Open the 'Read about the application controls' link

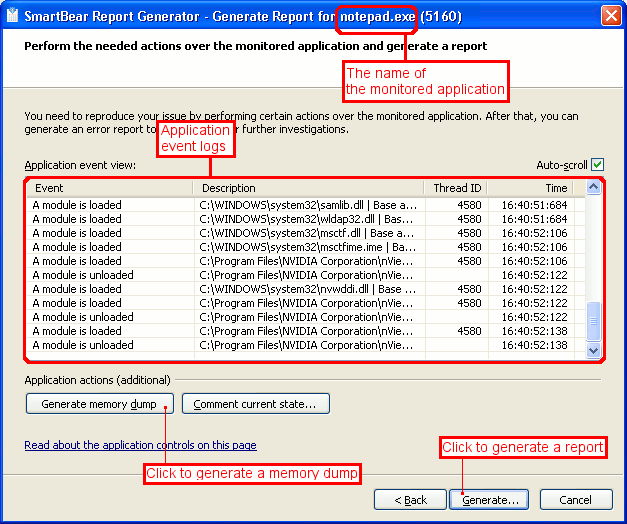(140, 445)
